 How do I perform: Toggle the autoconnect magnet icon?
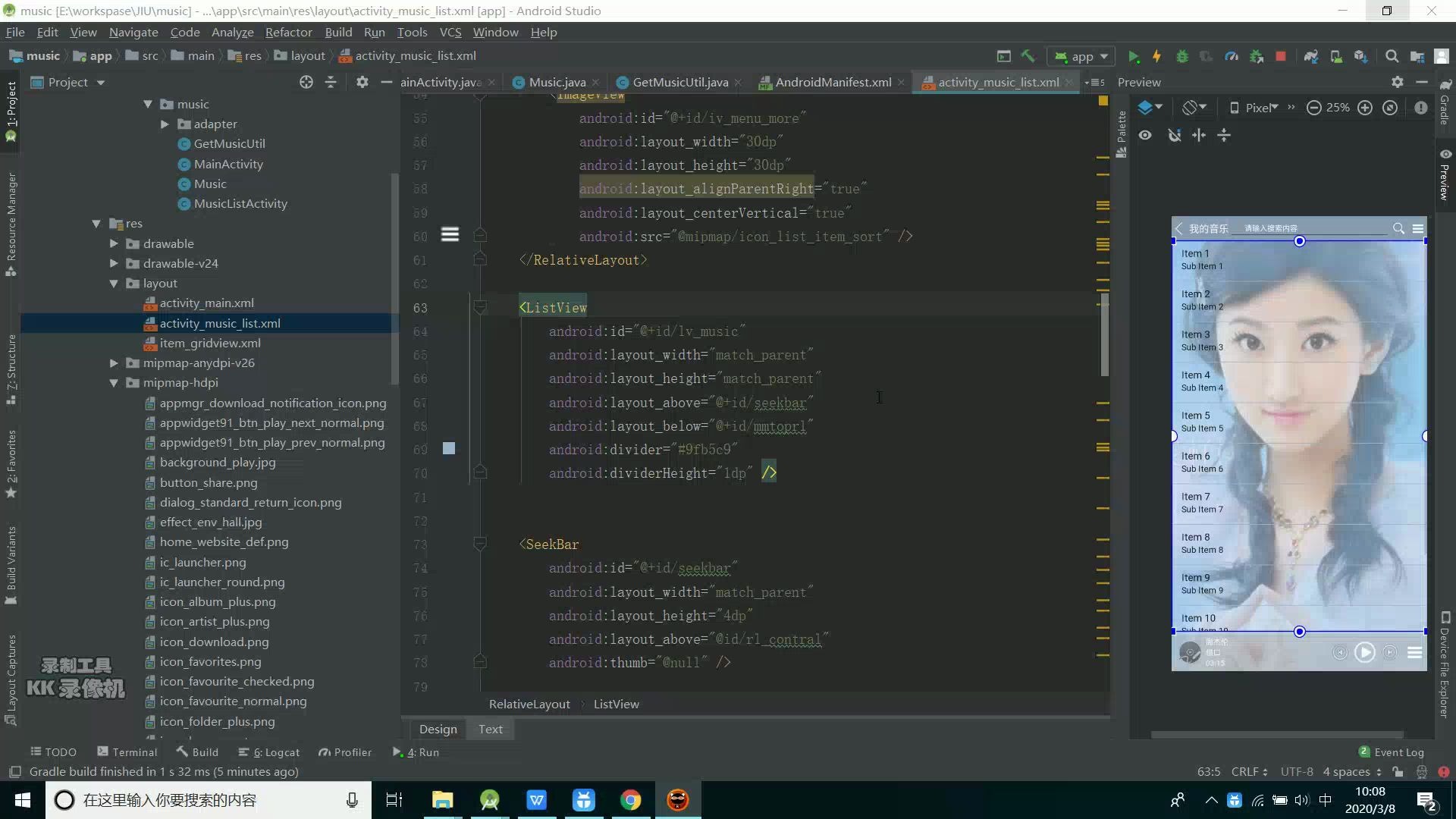point(1174,135)
